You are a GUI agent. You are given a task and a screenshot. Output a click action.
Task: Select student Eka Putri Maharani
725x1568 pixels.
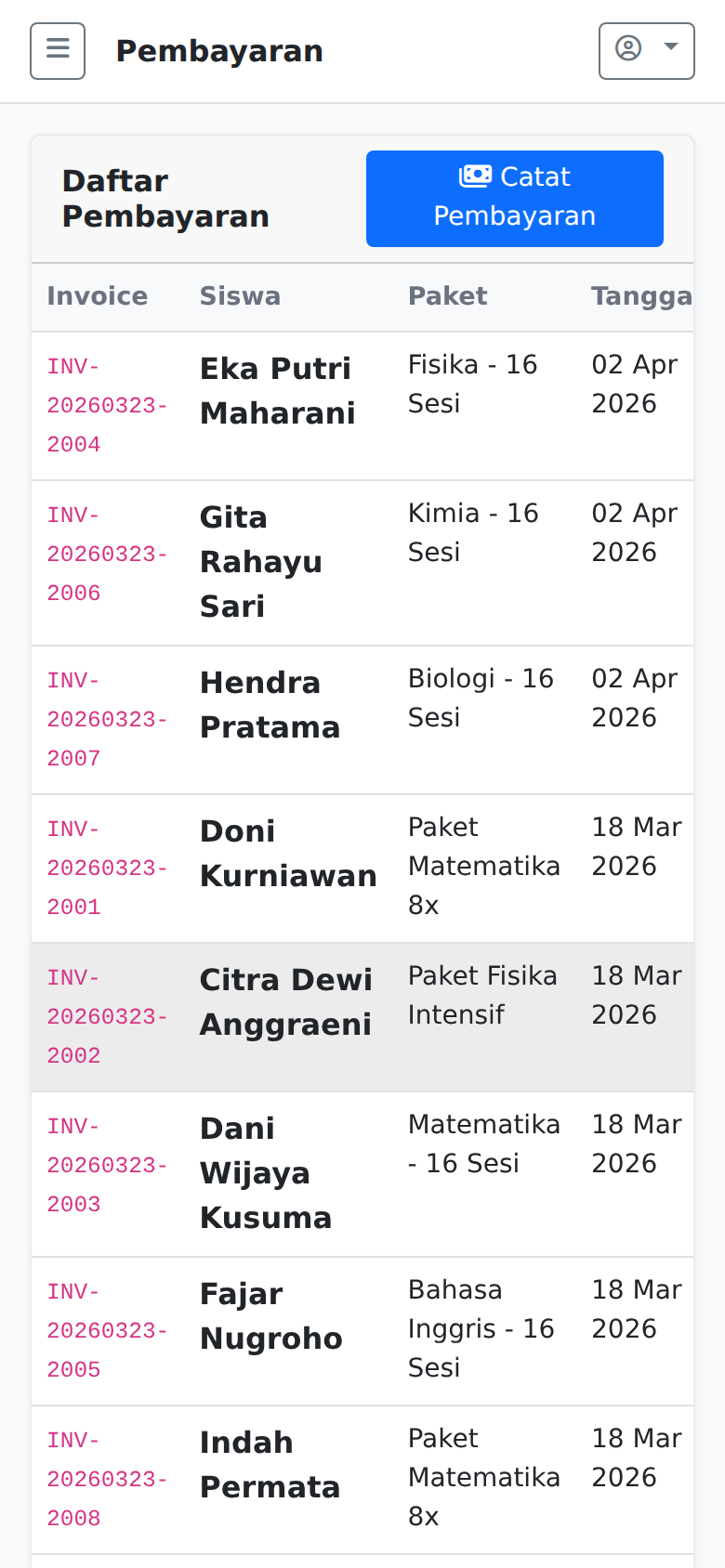point(277,391)
